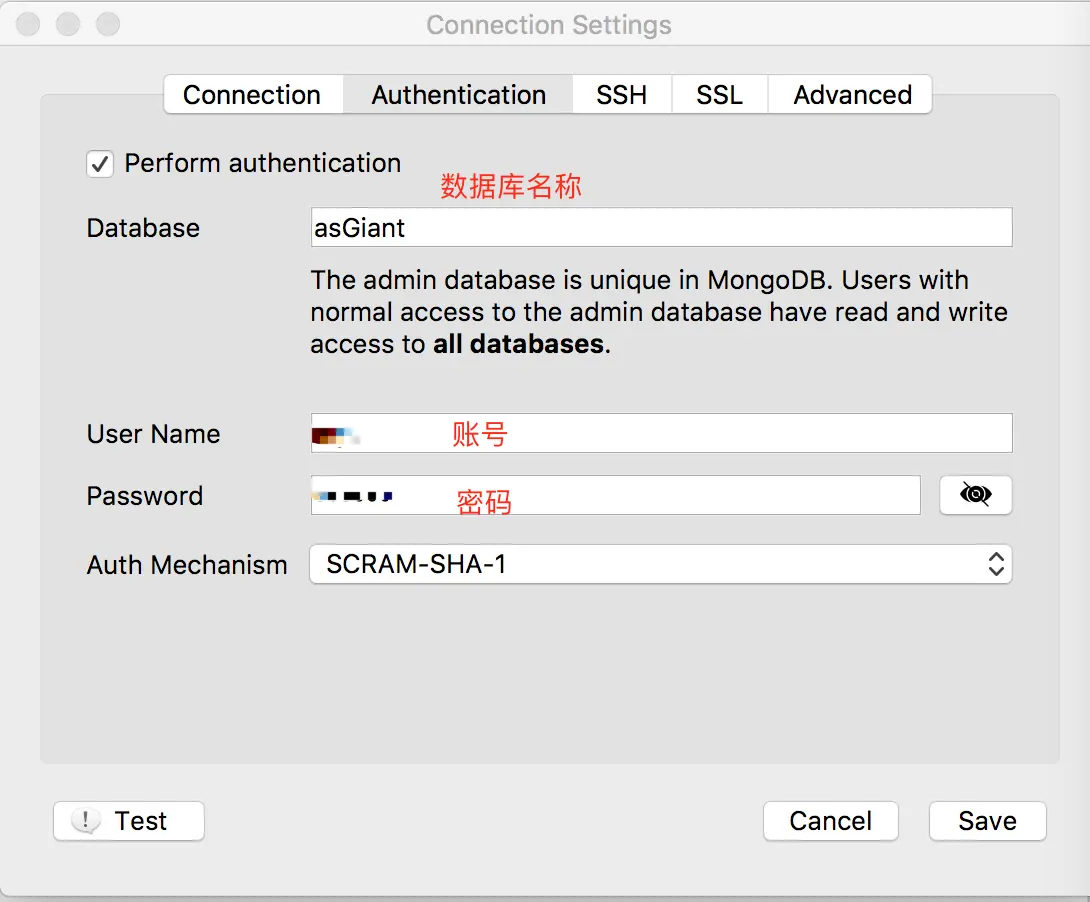The width and height of the screenshot is (1090, 902).
Task: Go to the SSL tab
Action: coord(719,95)
